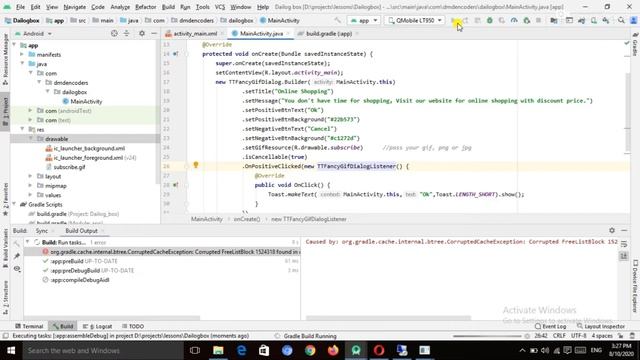
Task: Toggle the read-only lock icon in status bar
Action: tap(620, 336)
